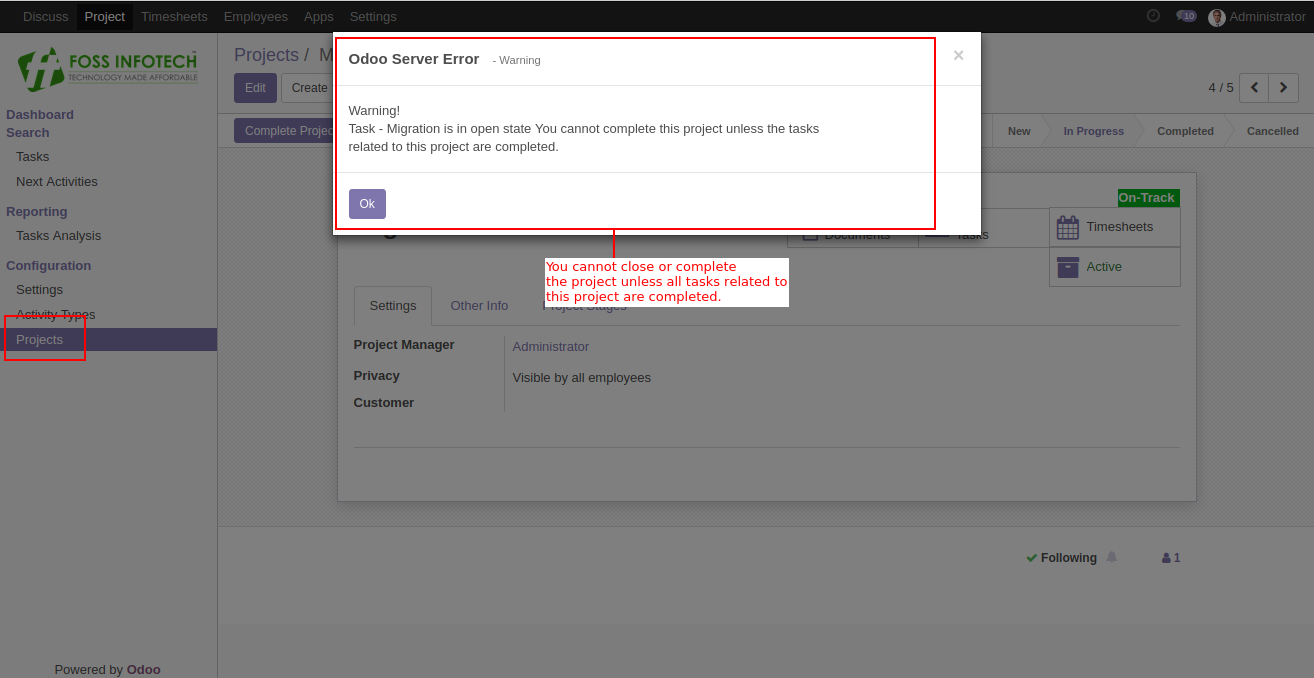Show followers list with count 1
The image size is (1314, 678).
tap(1171, 558)
